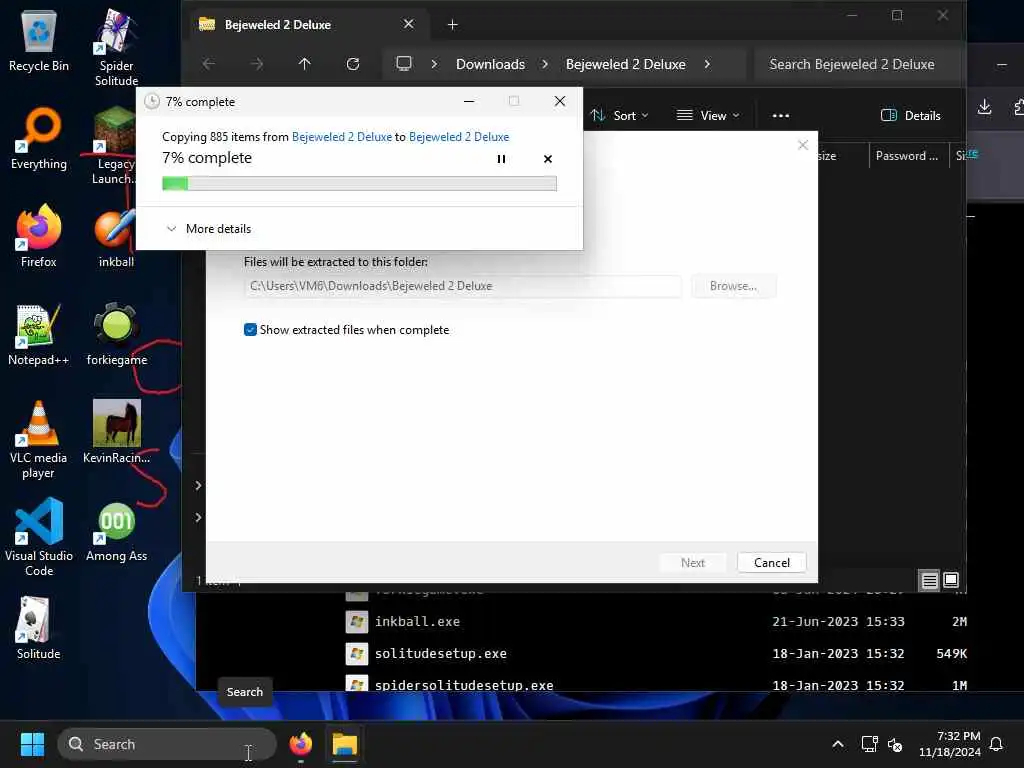Viewport: 1024px width, 768px height.
Task: Toggle the Details pane button
Action: tap(910, 116)
